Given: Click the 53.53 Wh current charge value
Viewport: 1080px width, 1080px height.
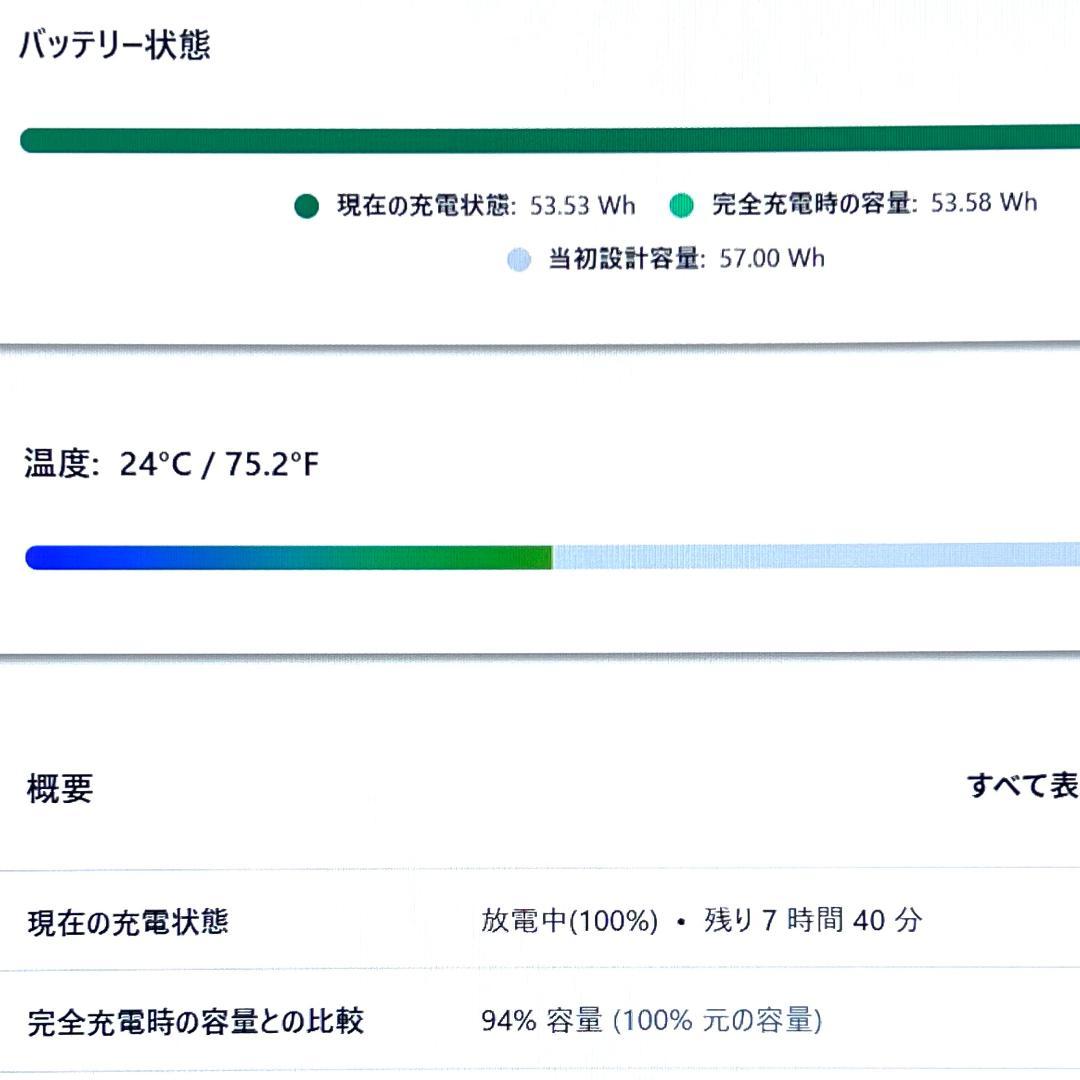Looking at the screenshot, I should click(582, 206).
